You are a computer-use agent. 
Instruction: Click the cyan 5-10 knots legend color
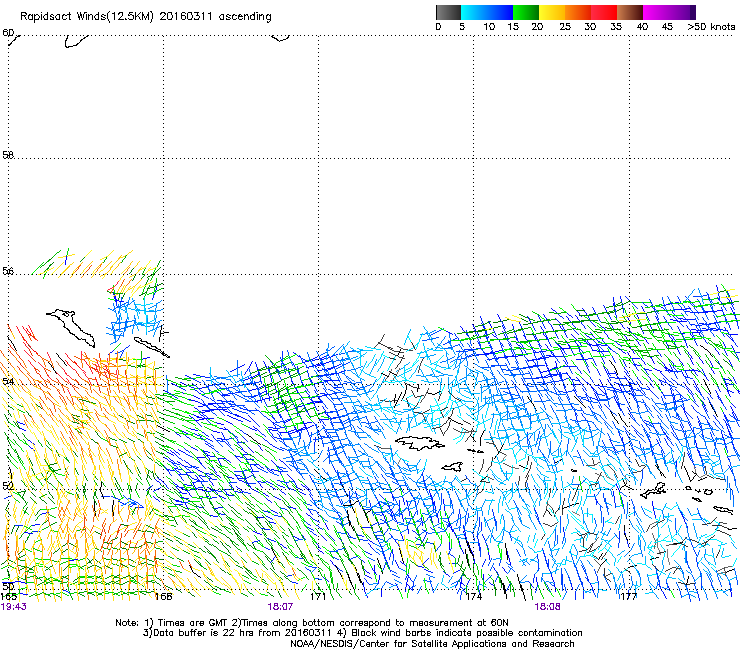pyautogui.click(x=473, y=12)
